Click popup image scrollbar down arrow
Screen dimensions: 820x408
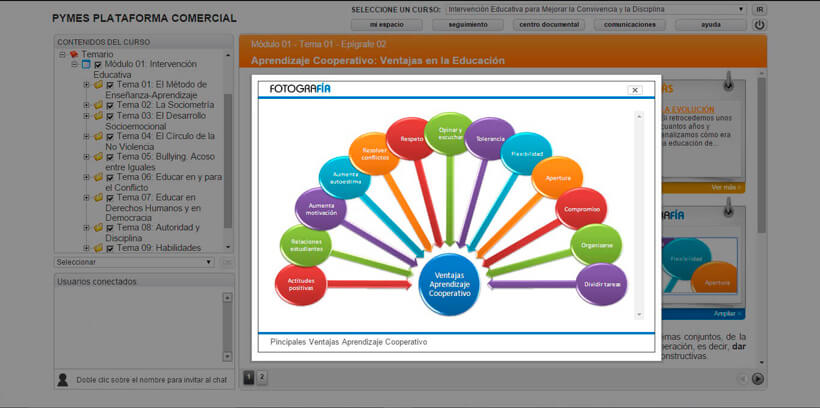tap(639, 314)
